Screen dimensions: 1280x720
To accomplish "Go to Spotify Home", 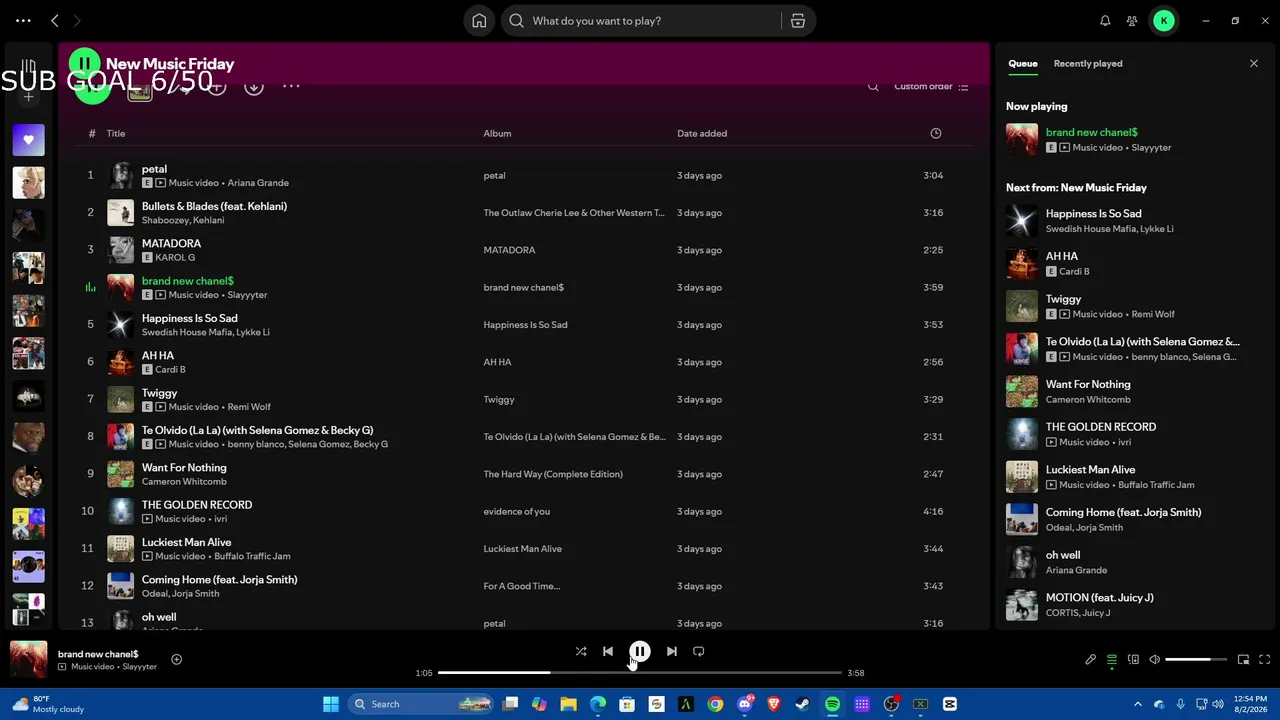I will click(x=479, y=21).
